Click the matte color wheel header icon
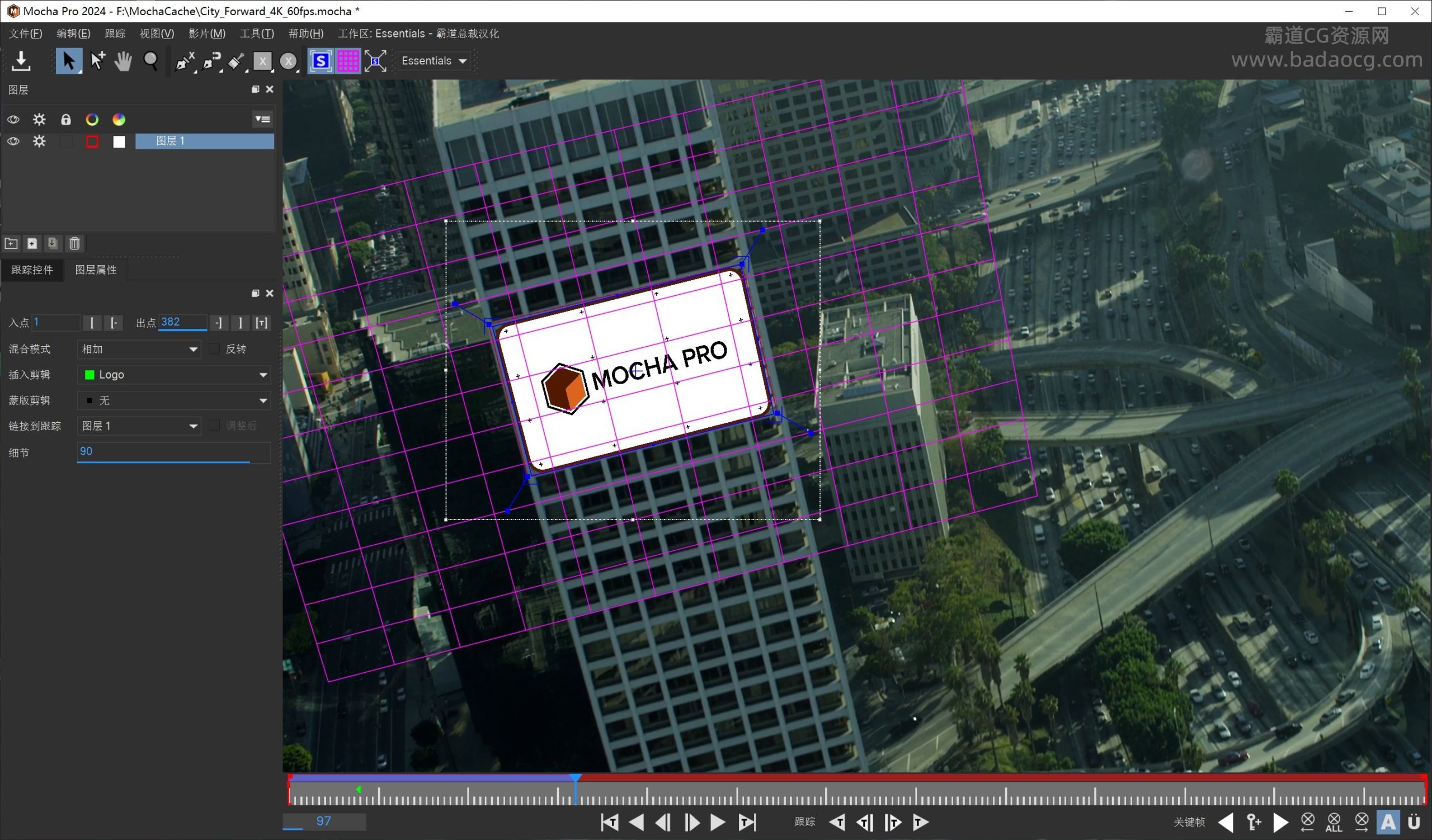Screen dimensions: 1432x840 tap(119, 119)
